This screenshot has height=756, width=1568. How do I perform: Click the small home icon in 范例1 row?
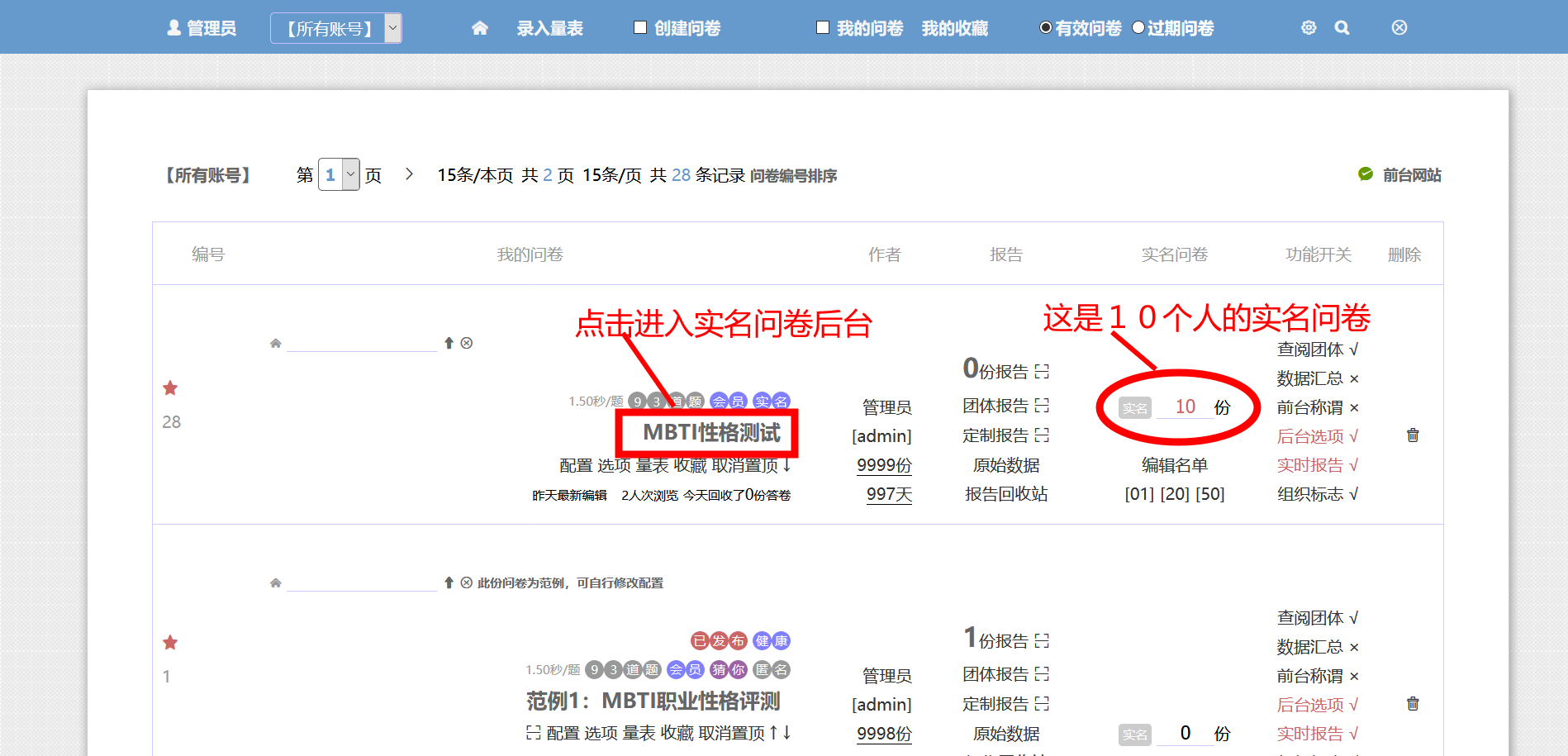[x=276, y=582]
